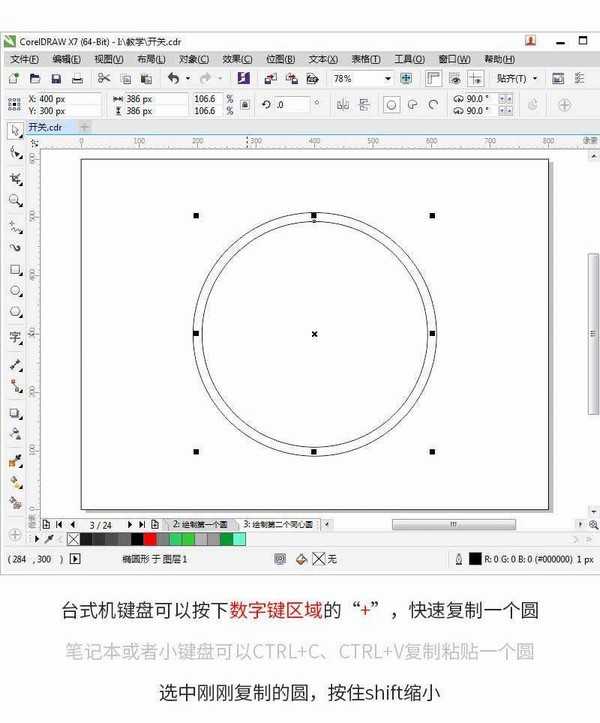Select the Pick tool in toolbox
600x723 pixels.
coord(15,130)
